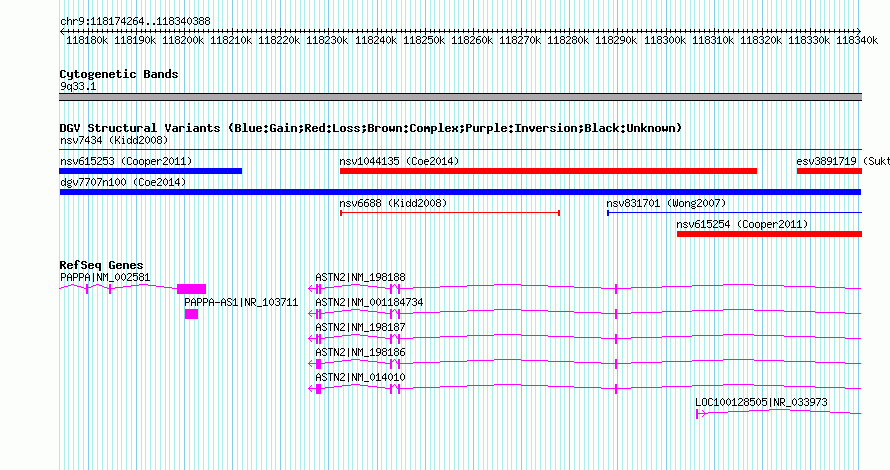Click the 118340k ruler tick label
Screen dimensions: 890x470
tap(857, 40)
